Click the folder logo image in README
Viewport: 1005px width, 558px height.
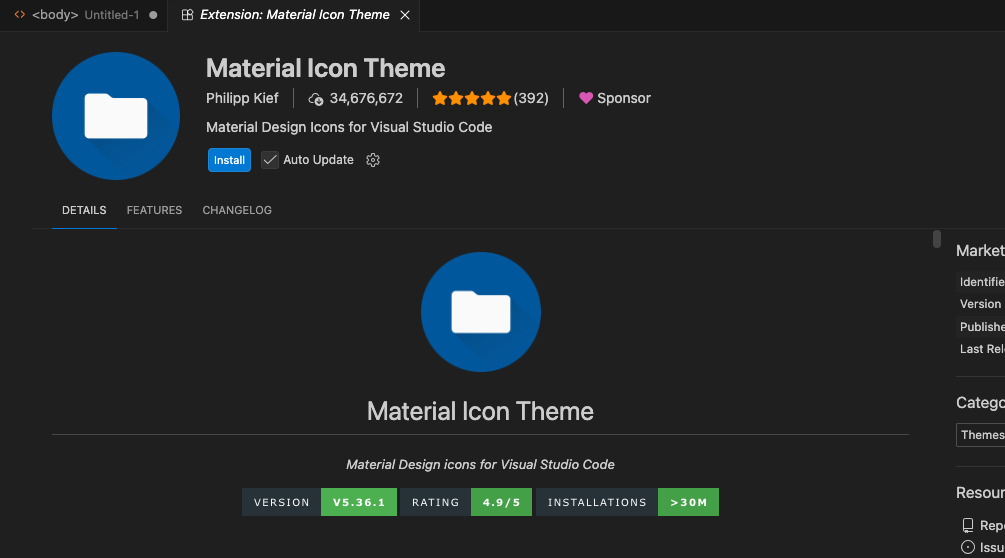(x=481, y=312)
